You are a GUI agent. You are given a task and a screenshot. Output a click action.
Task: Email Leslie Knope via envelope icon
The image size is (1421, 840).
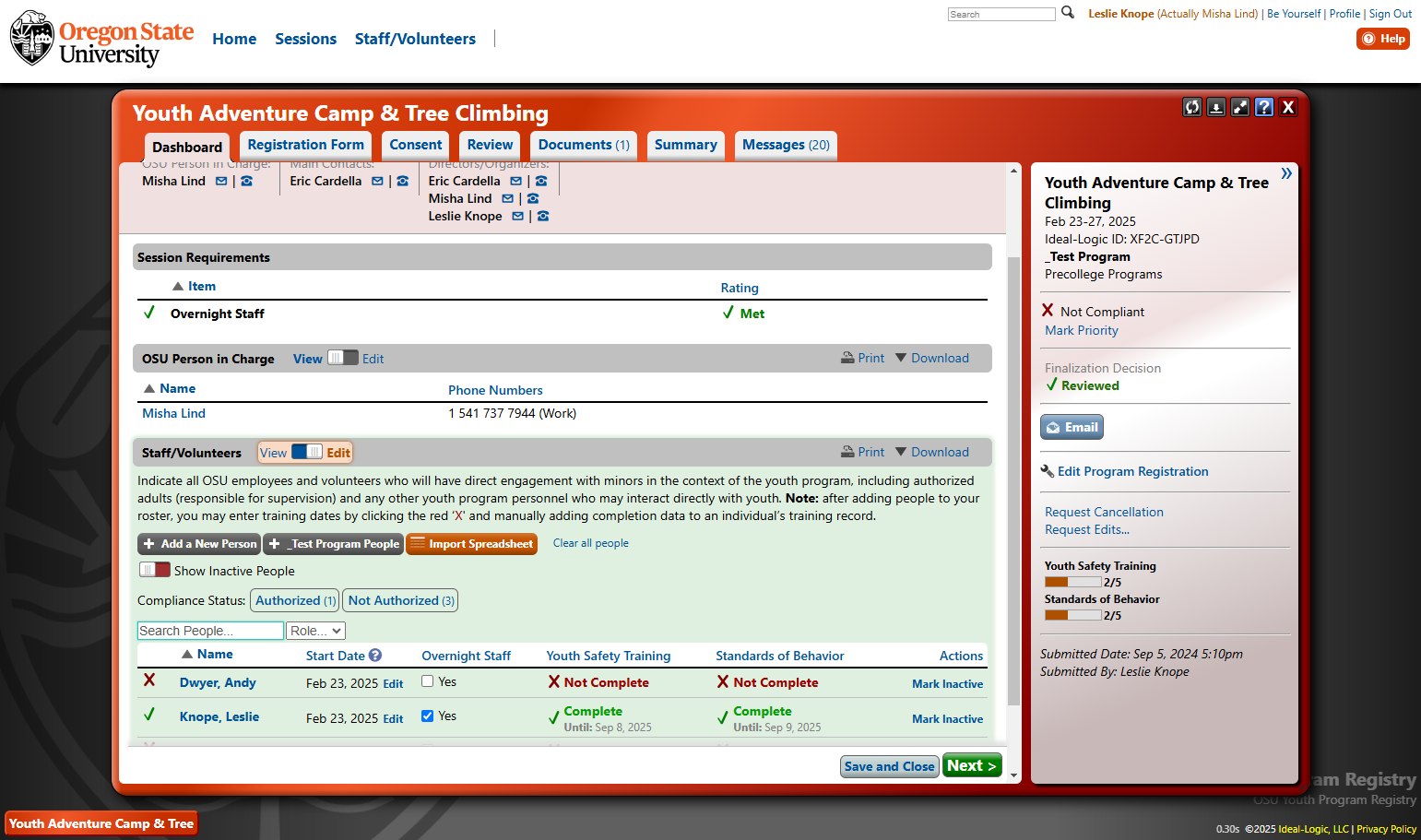[x=517, y=217]
